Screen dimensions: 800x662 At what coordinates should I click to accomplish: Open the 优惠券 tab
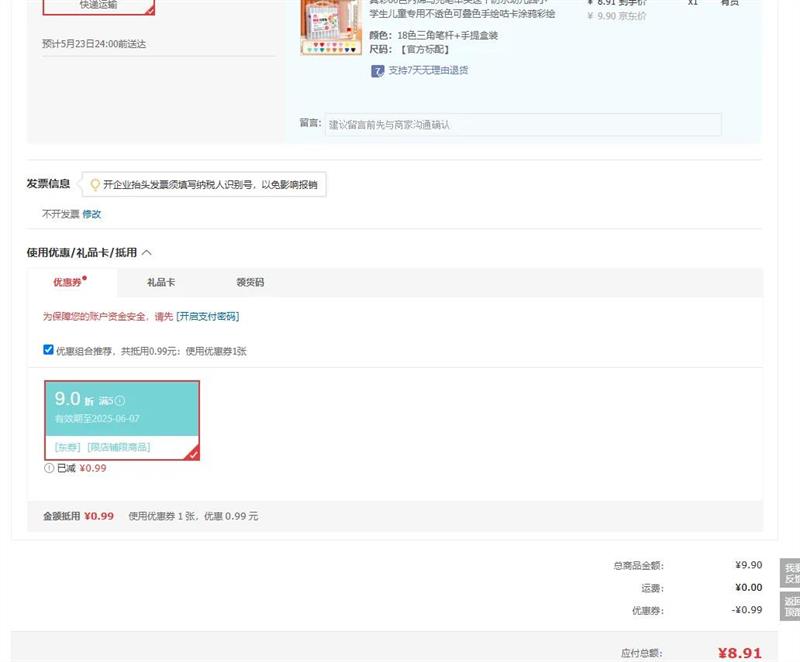coord(68,283)
